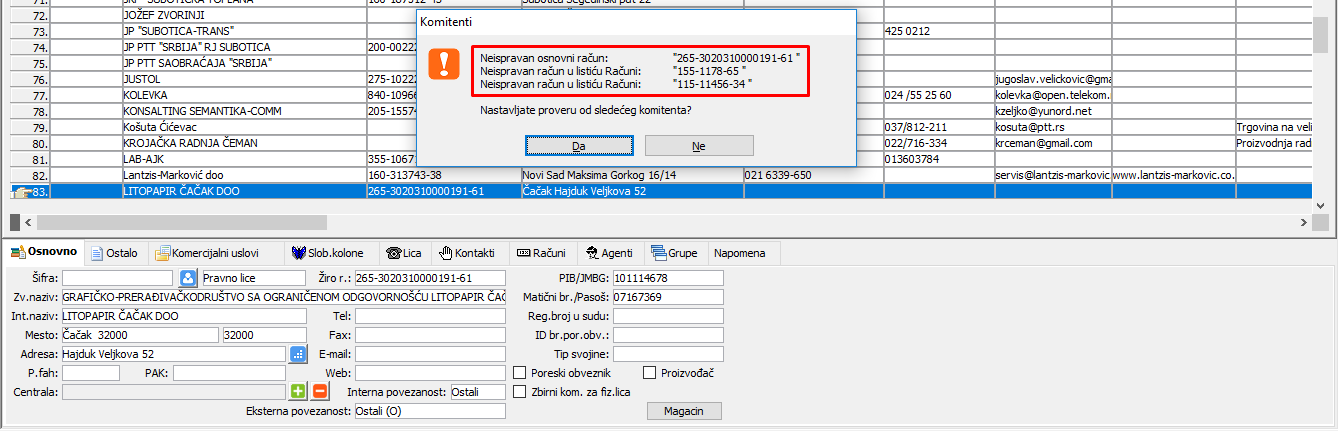
Task: Enable the Poreski obveznik checkbox
Action: pyautogui.click(x=519, y=373)
